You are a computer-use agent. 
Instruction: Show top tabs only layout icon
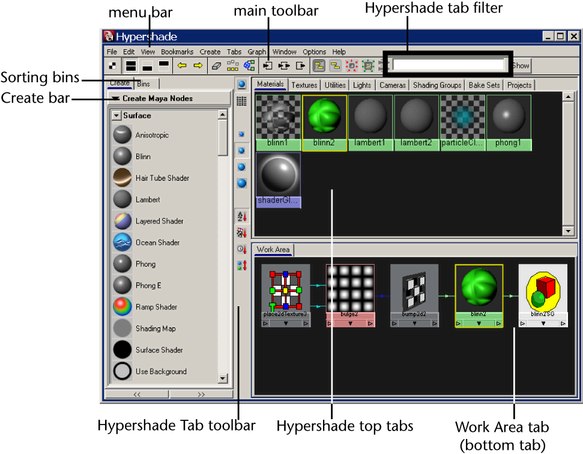coord(164,66)
